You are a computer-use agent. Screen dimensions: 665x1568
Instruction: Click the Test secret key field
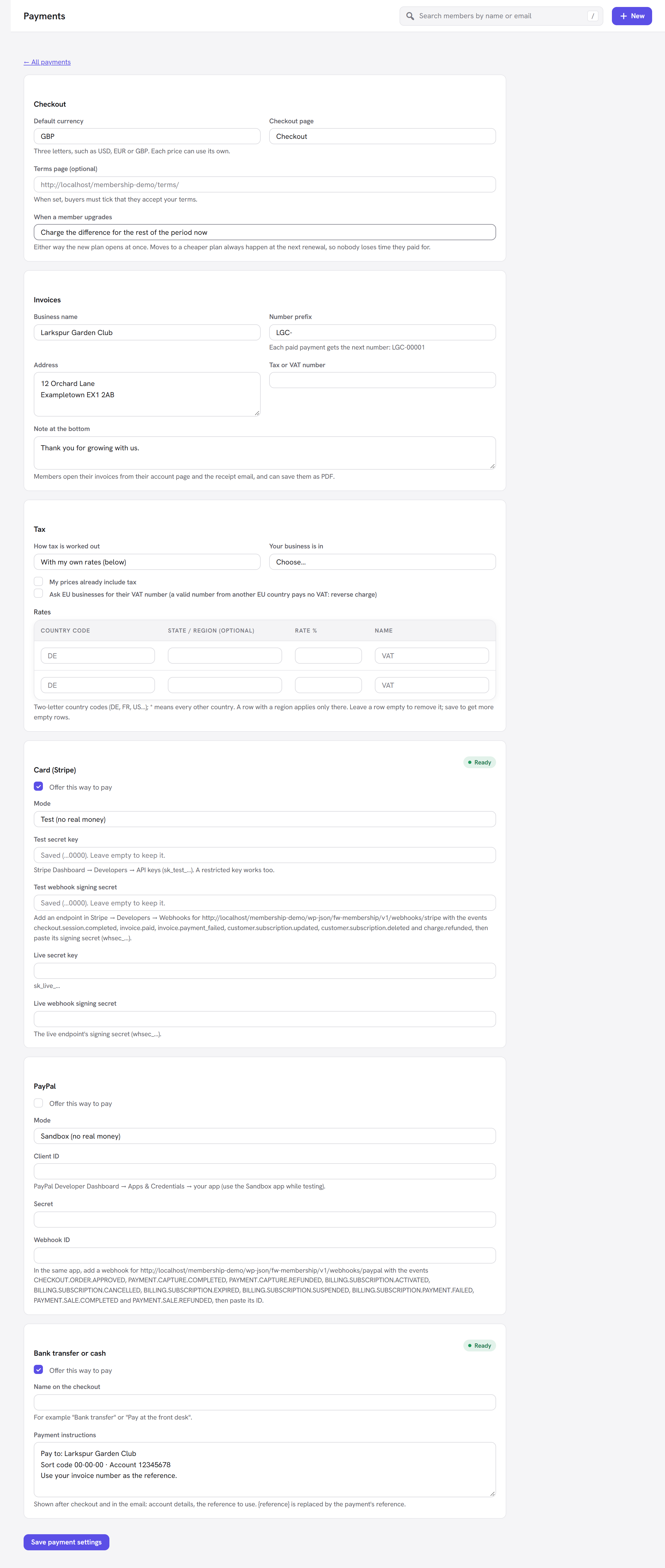tap(265, 855)
